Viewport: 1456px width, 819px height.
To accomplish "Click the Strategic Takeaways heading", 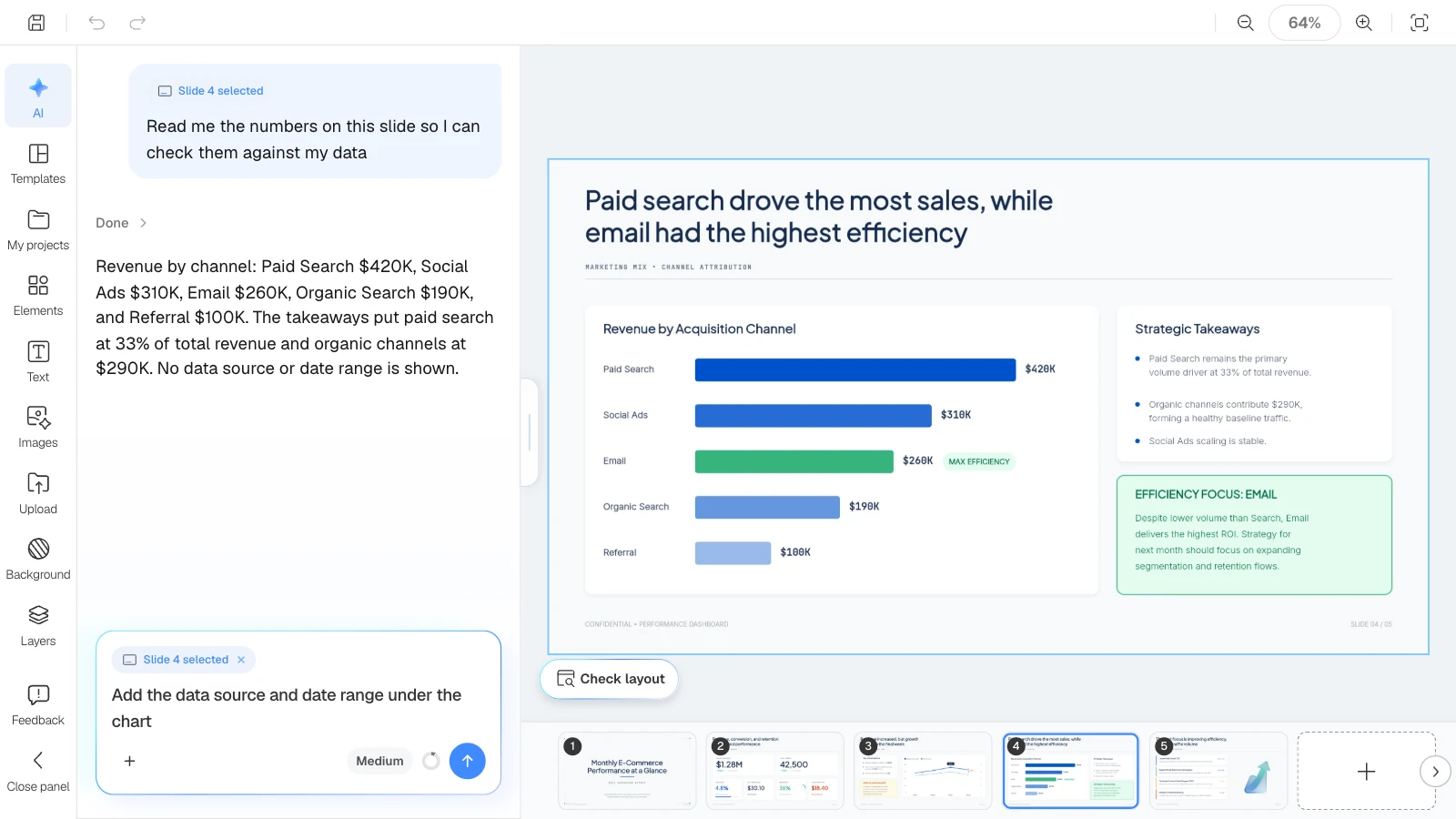I will 1198,329.
